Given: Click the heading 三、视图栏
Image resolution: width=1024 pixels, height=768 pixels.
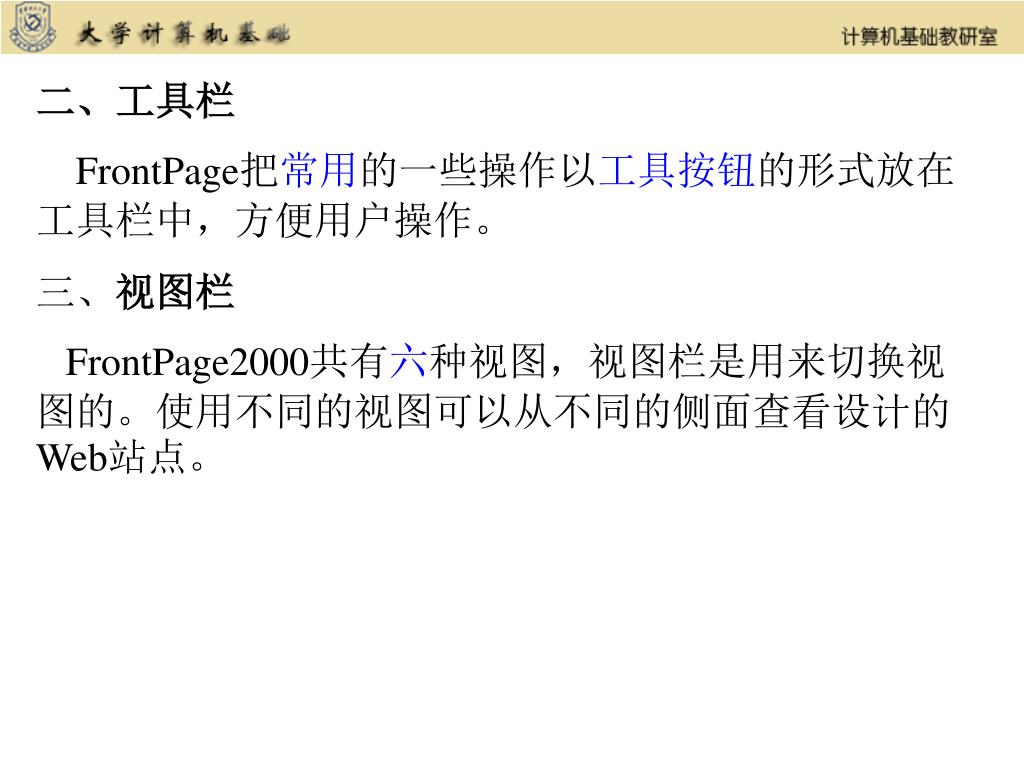Looking at the screenshot, I should (x=136, y=292).
